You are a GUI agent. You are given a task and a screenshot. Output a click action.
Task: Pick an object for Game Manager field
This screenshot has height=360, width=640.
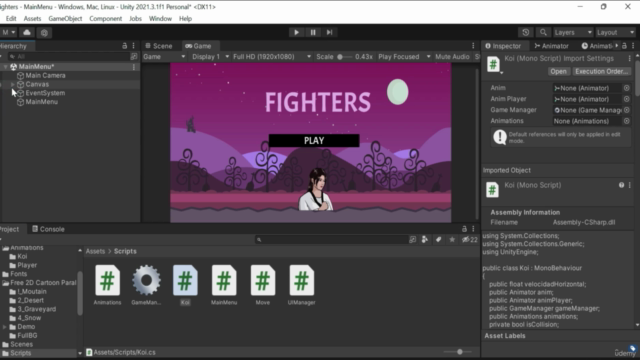pyautogui.click(x=627, y=110)
